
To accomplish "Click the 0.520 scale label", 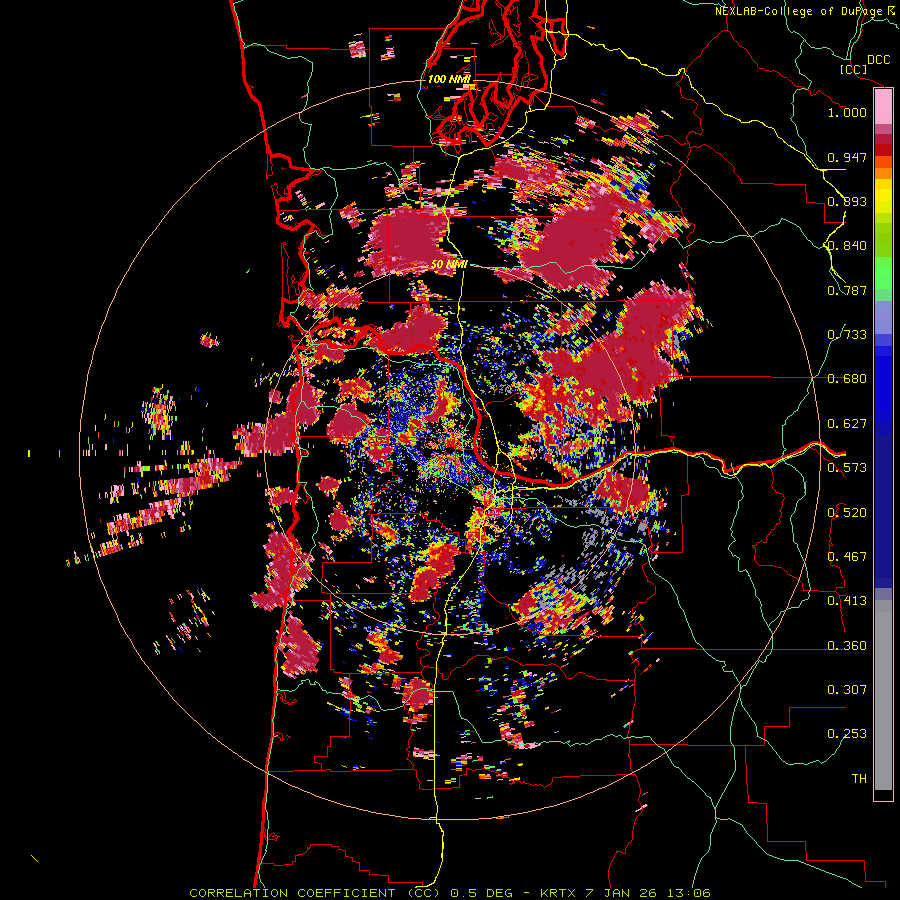I will 847,513.
